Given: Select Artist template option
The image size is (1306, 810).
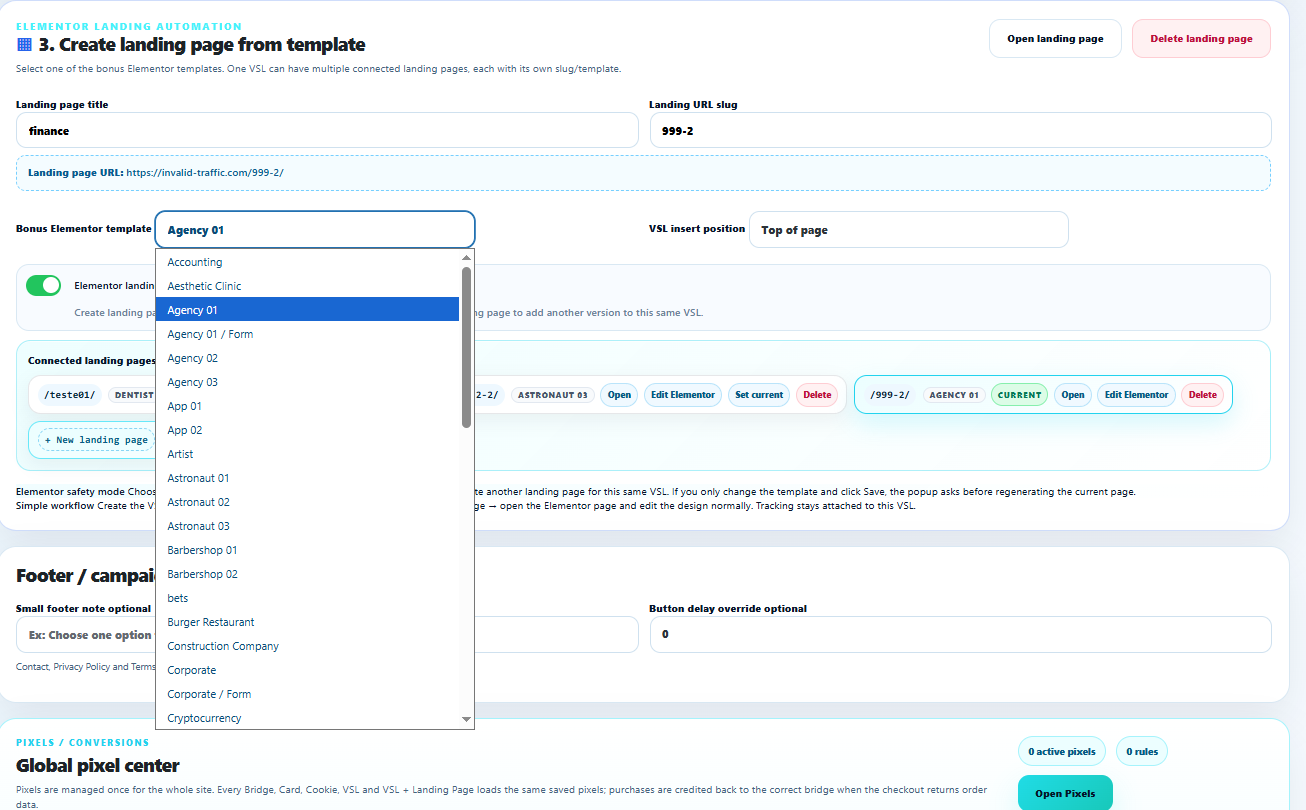Looking at the screenshot, I should tap(307, 454).
